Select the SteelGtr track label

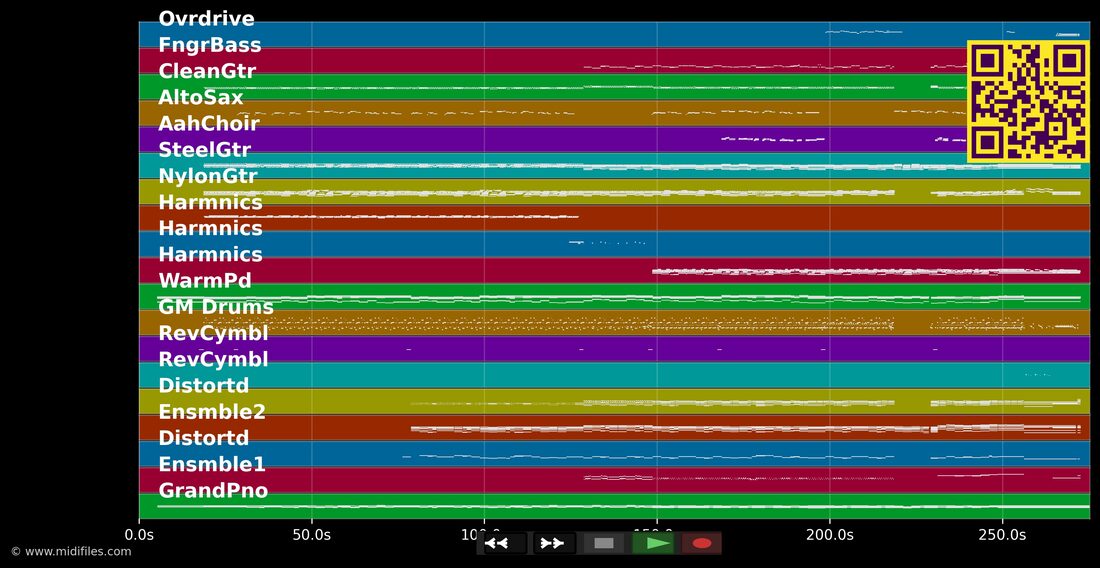pyautogui.click(x=205, y=149)
